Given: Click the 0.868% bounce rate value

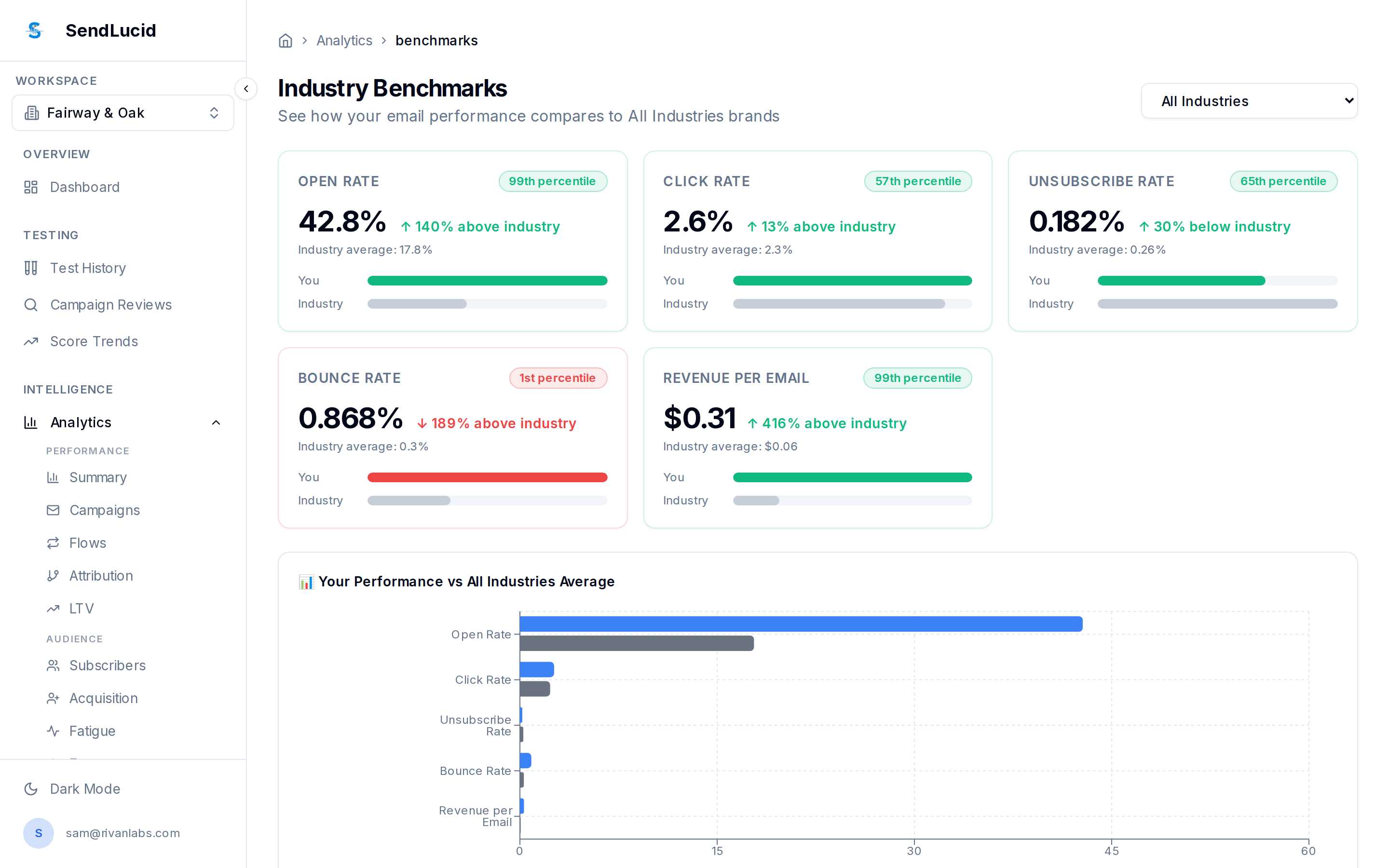Looking at the screenshot, I should [x=350, y=419].
